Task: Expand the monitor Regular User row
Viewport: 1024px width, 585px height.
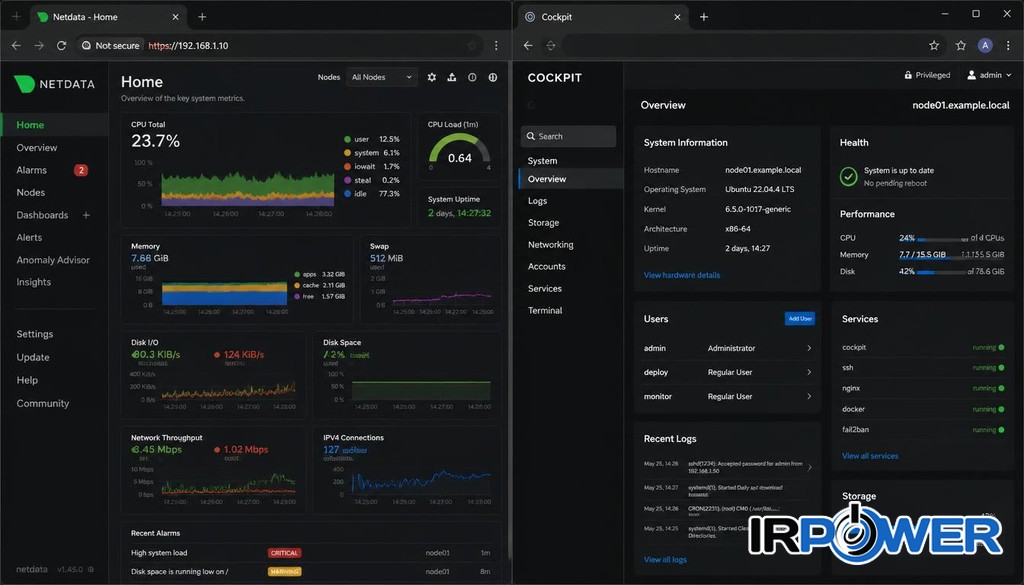Action: coord(727,396)
